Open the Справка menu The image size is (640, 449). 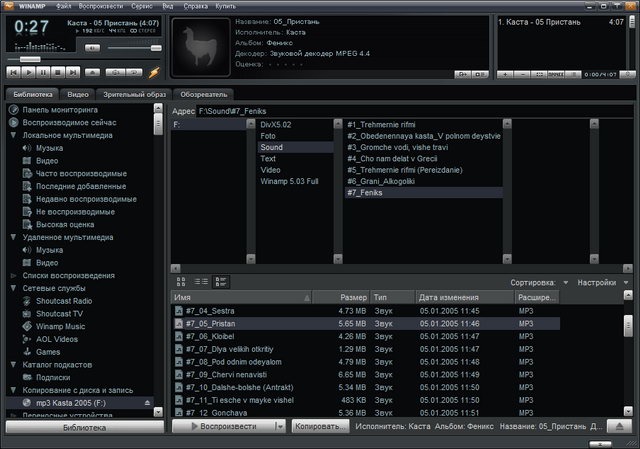[196, 6]
